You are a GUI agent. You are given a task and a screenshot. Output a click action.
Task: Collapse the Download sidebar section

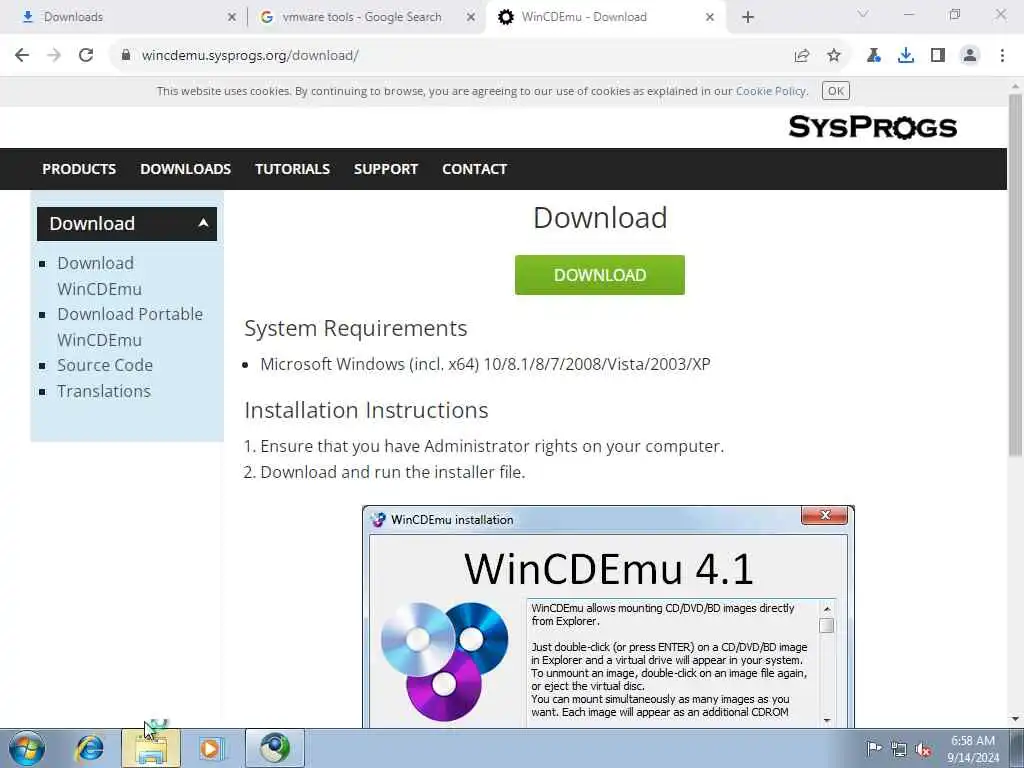pos(127,223)
